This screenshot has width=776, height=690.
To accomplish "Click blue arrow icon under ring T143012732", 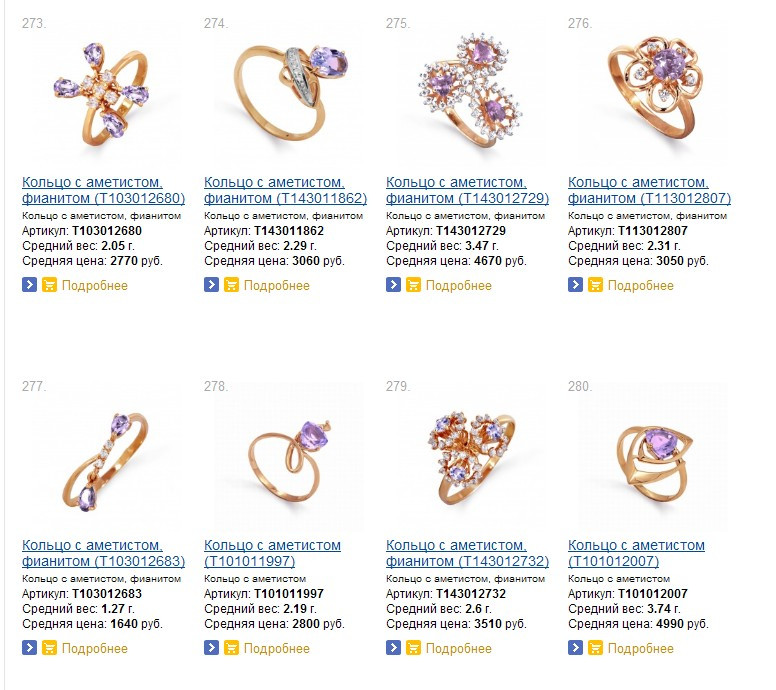I will point(393,648).
